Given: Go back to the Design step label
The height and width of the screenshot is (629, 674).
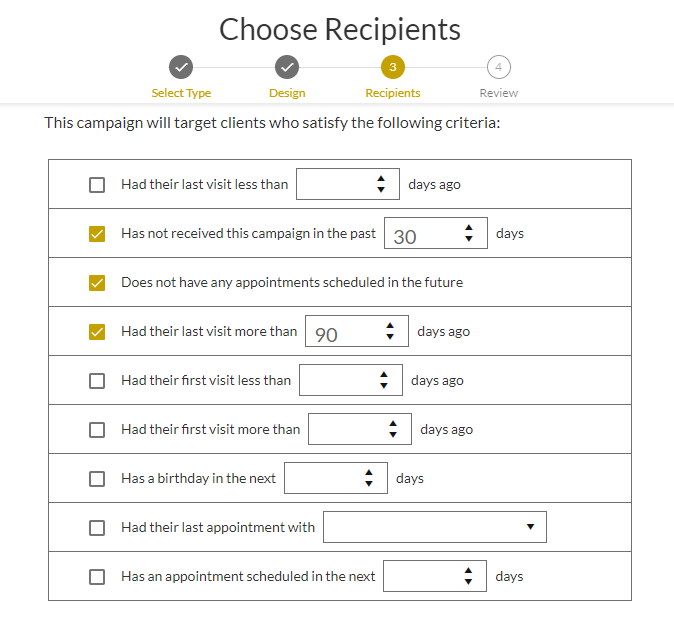Looking at the screenshot, I should [287, 93].
